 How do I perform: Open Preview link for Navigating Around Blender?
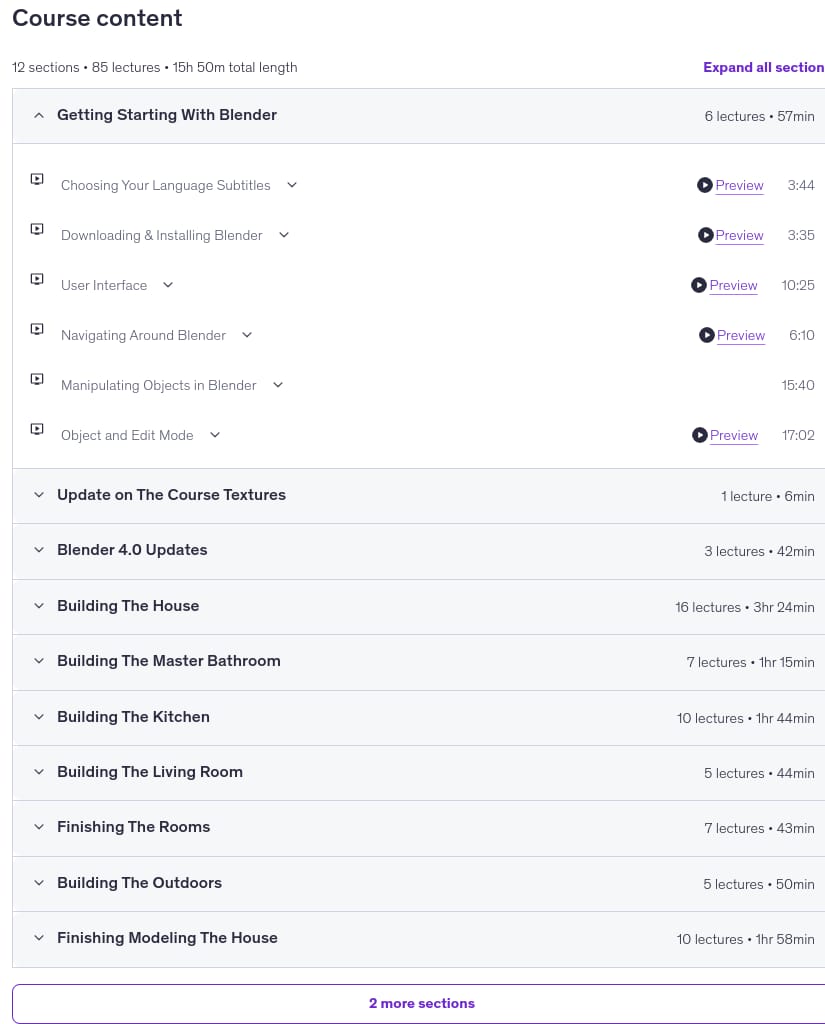tap(741, 335)
